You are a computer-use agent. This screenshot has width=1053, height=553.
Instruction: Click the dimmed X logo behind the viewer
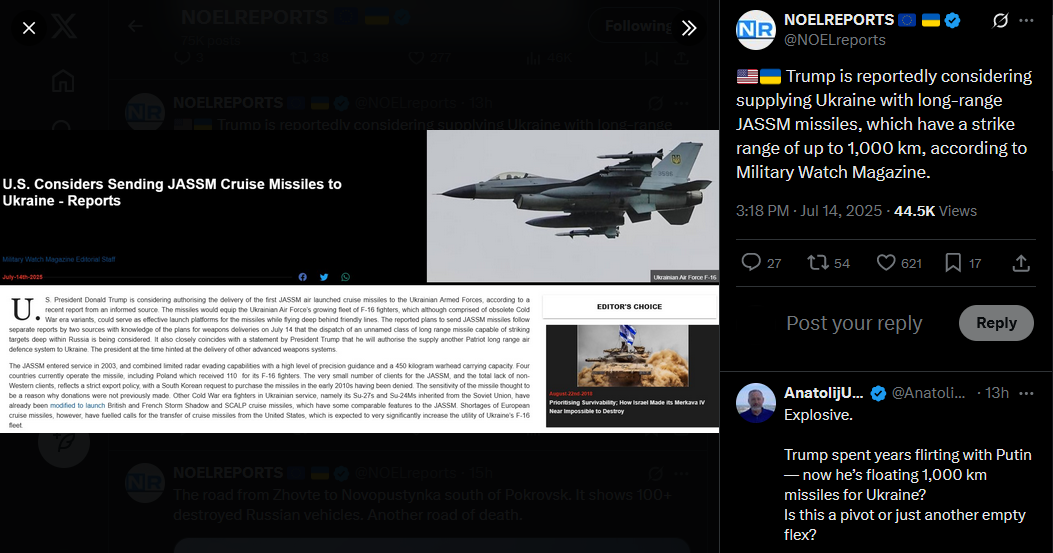[x=64, y=27]
